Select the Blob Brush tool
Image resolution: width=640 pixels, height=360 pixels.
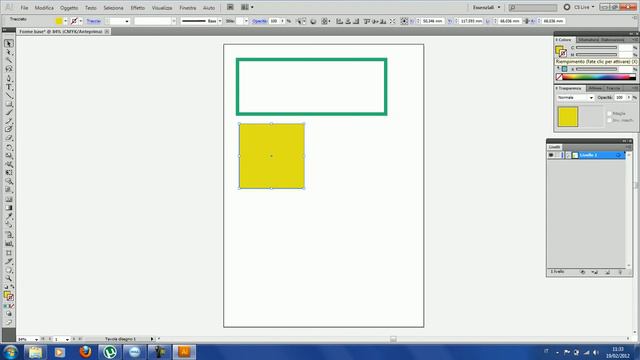click(x=9, y=130)
